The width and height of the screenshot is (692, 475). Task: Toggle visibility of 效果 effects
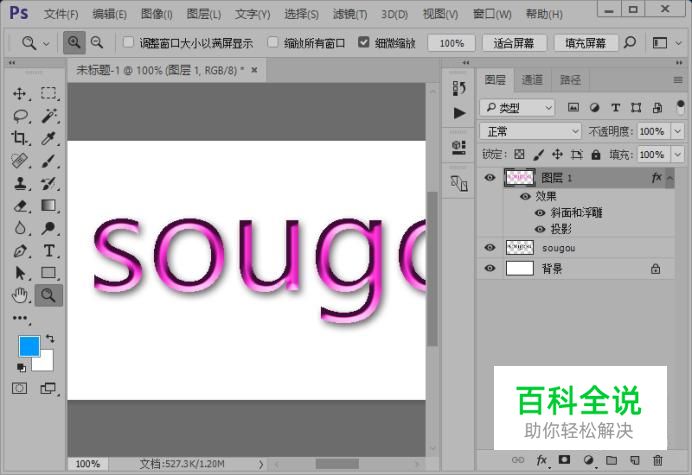coord(525,196)
